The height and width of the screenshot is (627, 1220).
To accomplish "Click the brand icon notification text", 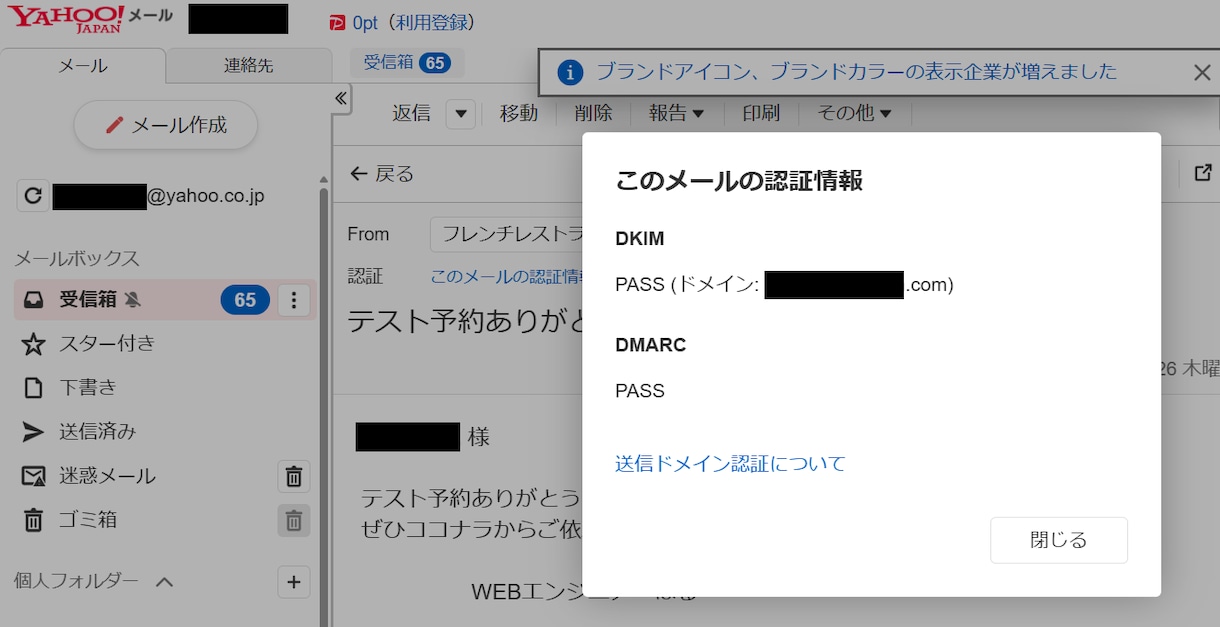I will pos(856,72).
